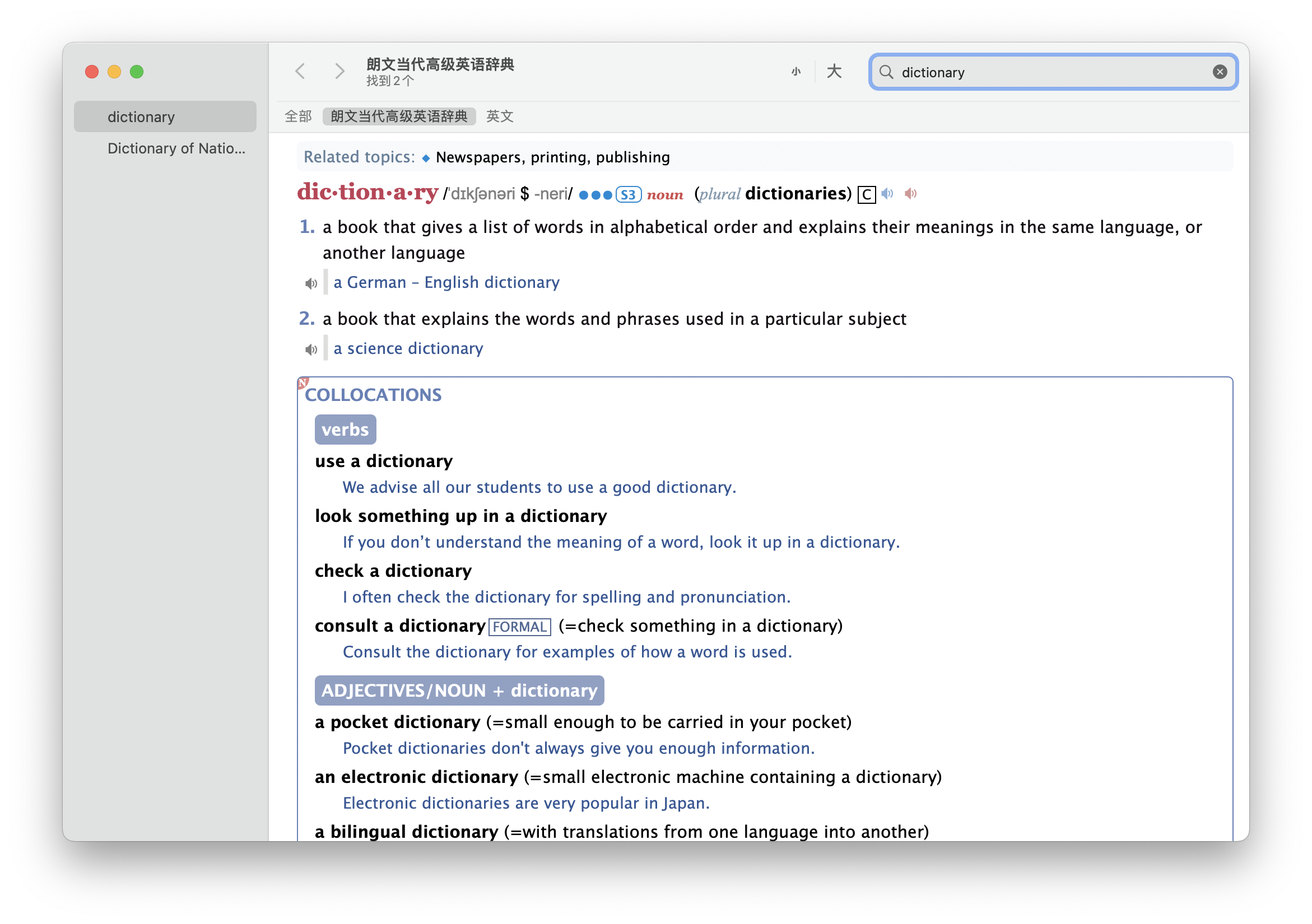This screenshot has height=924, width=1312.
Task: Switch to the 英文 dictionary tab
Action: [x=500, y=116]
